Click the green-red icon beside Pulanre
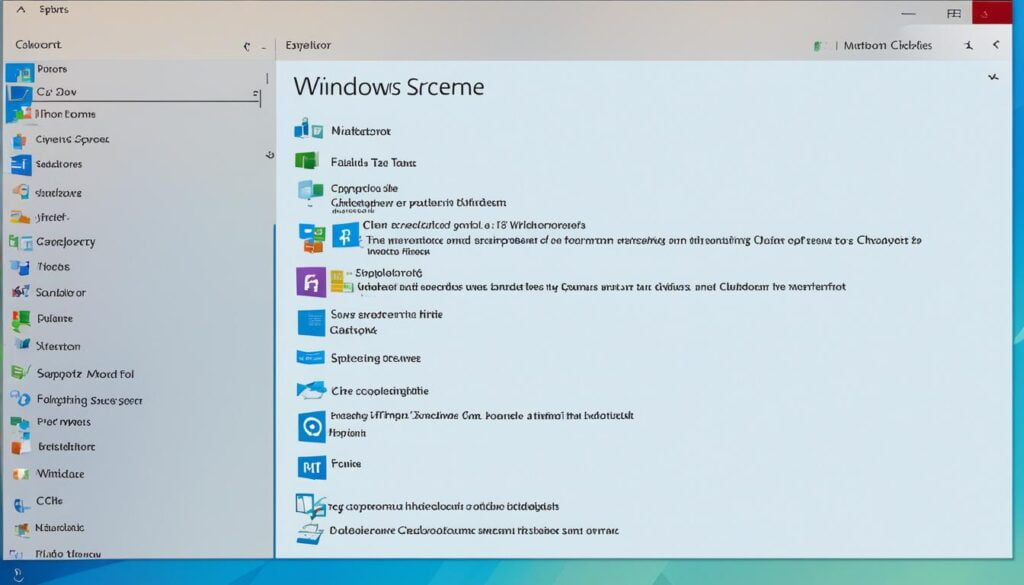 (x=21, y=319)
